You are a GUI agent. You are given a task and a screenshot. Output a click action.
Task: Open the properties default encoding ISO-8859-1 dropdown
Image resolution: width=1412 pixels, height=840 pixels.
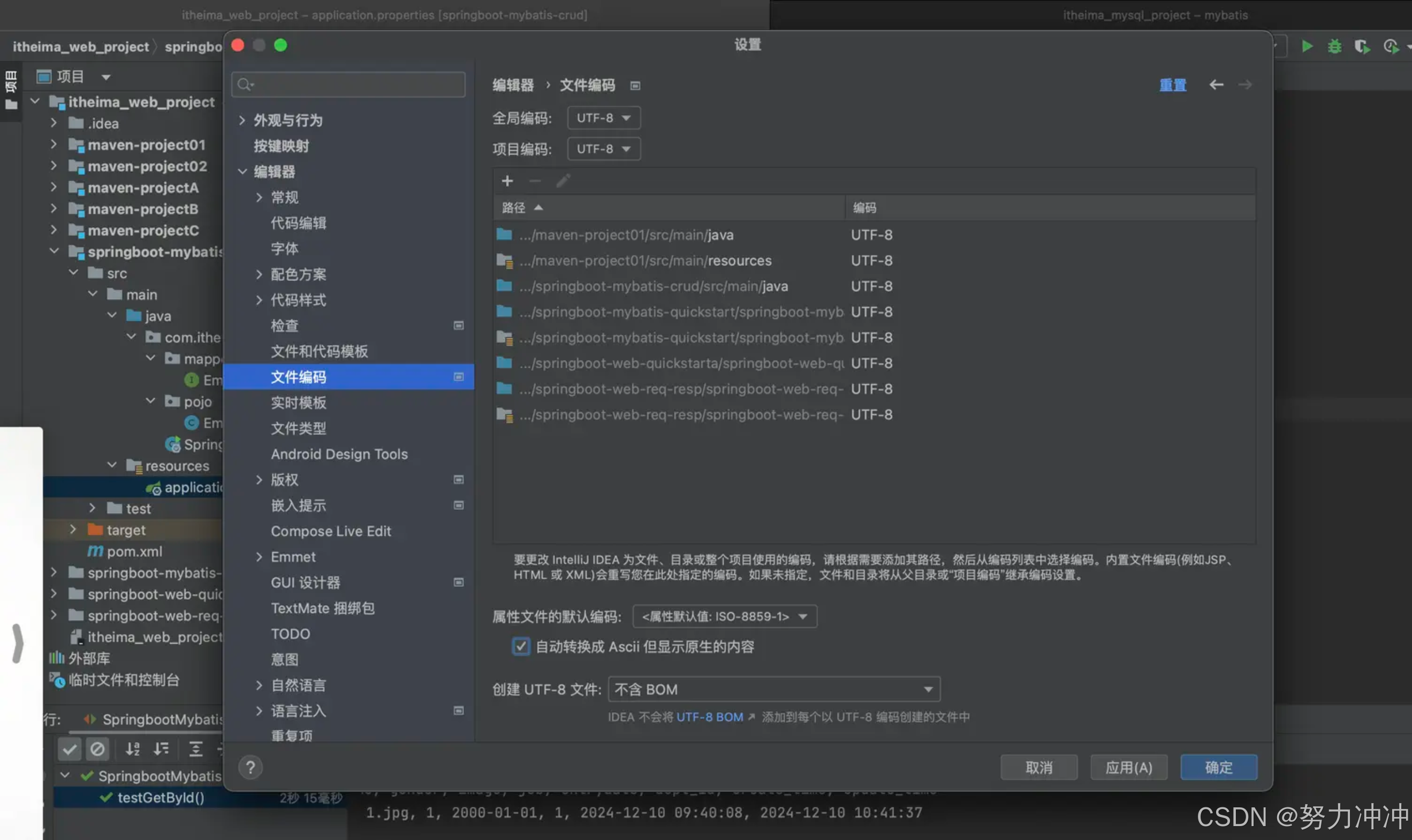(x=724, y=616)
